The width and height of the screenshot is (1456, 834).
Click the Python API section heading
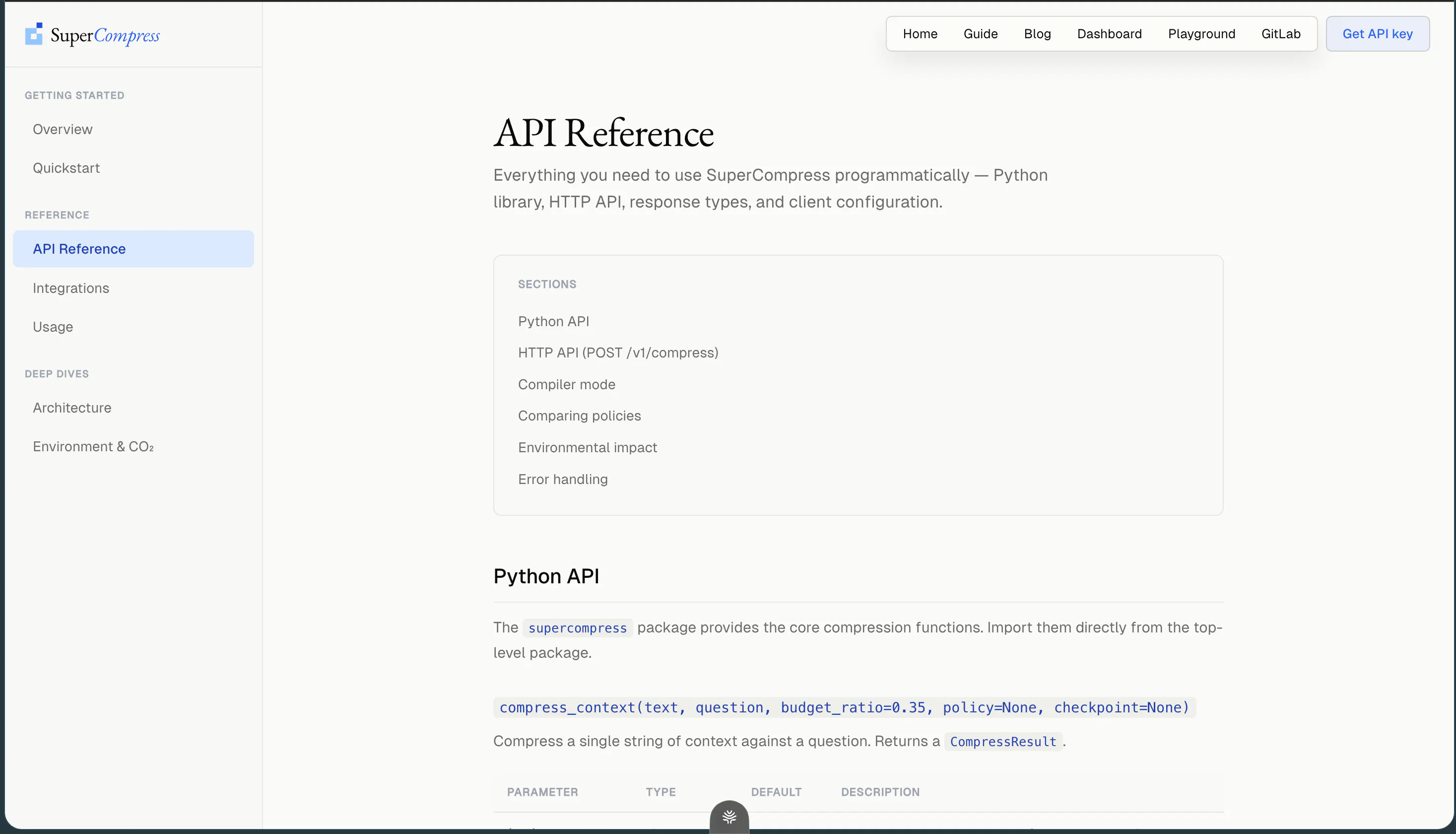click(x=546, y=576)
